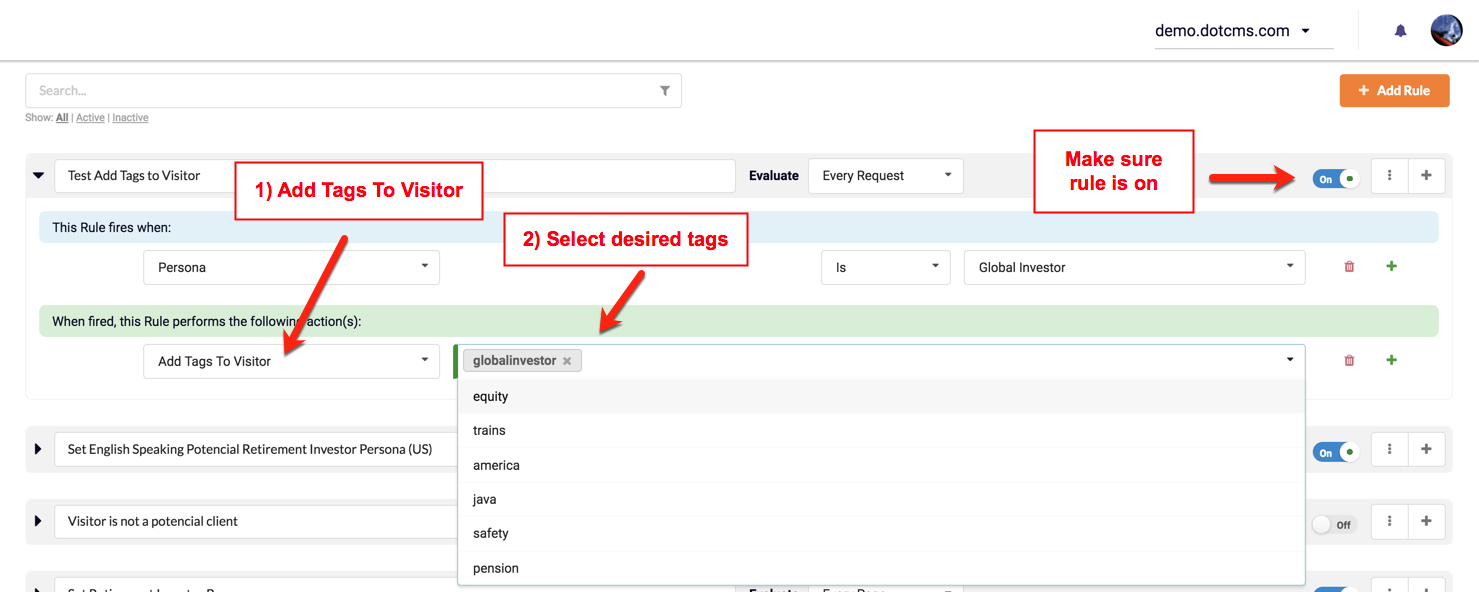
Task: Click plus icon on Visitor not client rule
Action: (x=1426, y=521)
